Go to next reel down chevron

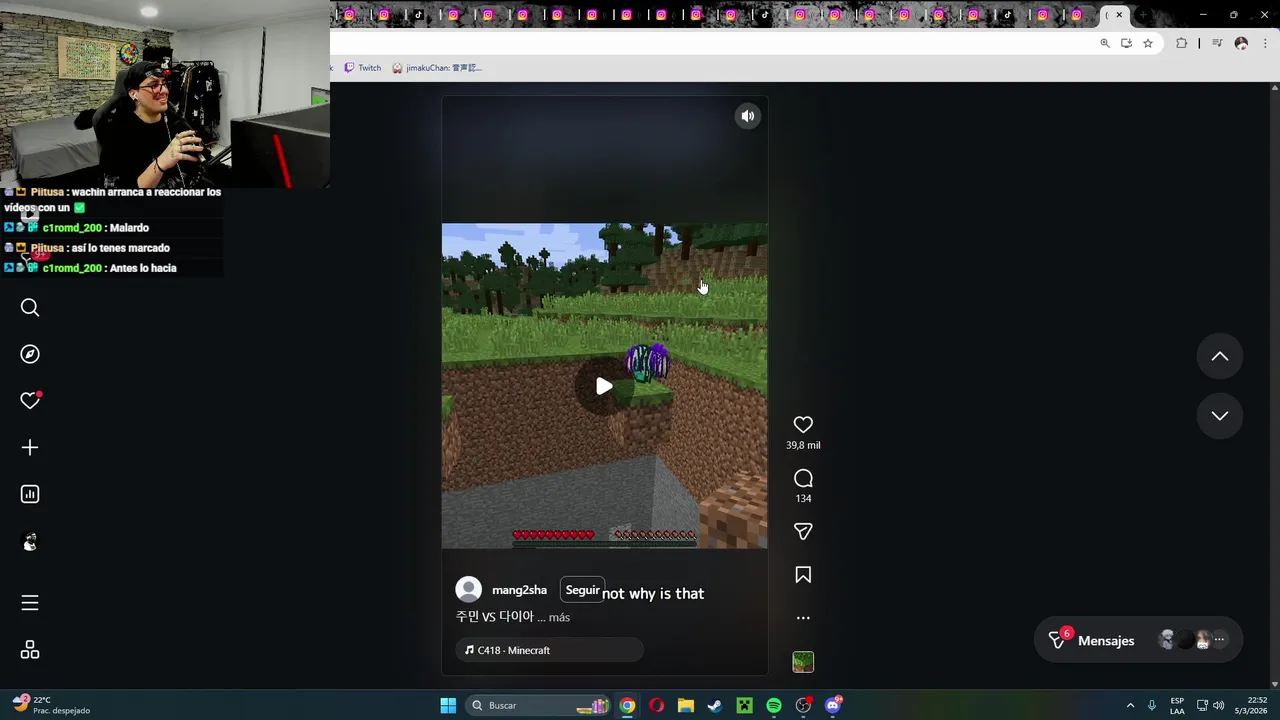pyautogui.click(x=1220, y=416)
